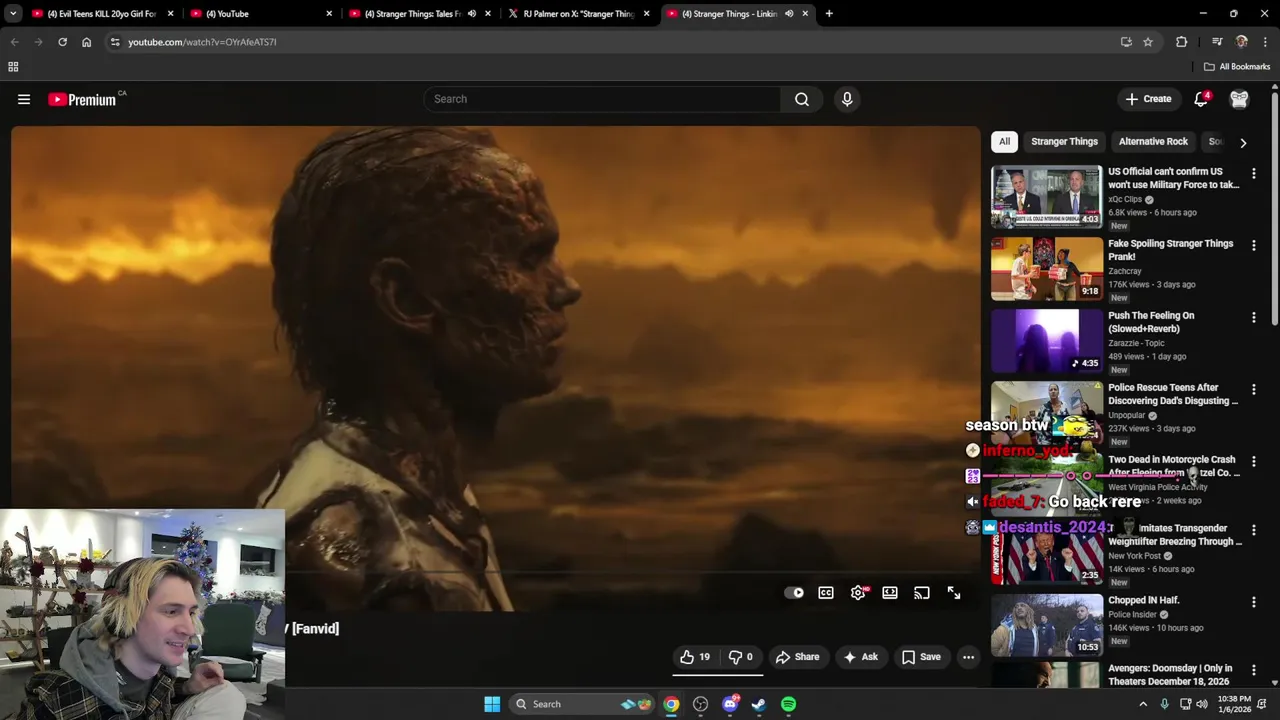Open options for Chopped IN Half video

[1253, 602]
